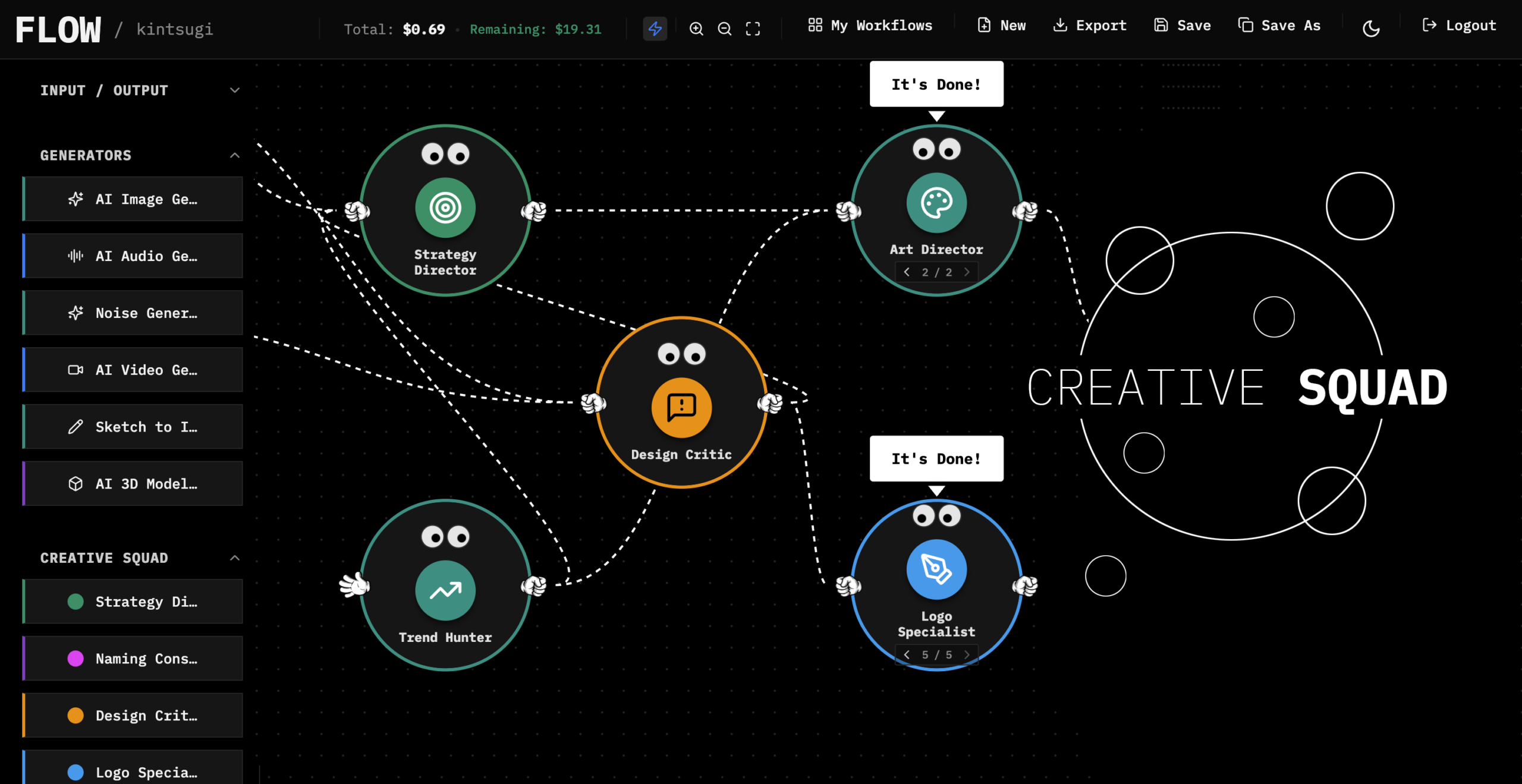Go to previous Art Director result
Viewport: 1522px width, 784px height.
coord(907,272)
